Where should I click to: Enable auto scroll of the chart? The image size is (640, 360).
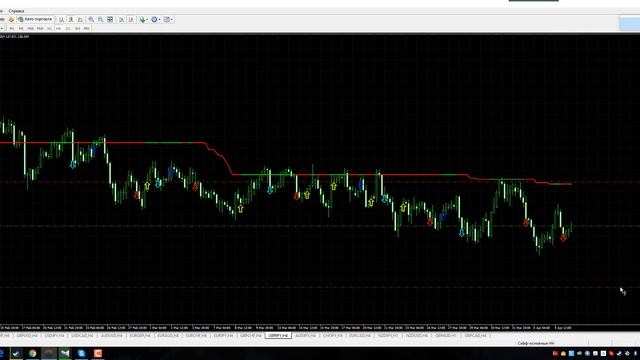122,19
